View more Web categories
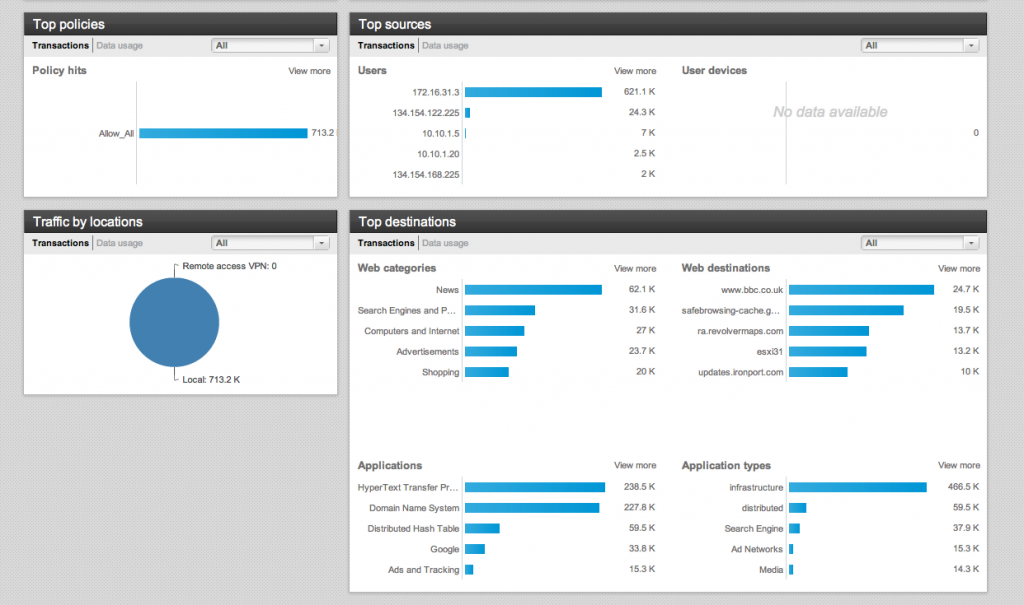This screenshot has width=1024, height=605. click(x=635, y=268)
